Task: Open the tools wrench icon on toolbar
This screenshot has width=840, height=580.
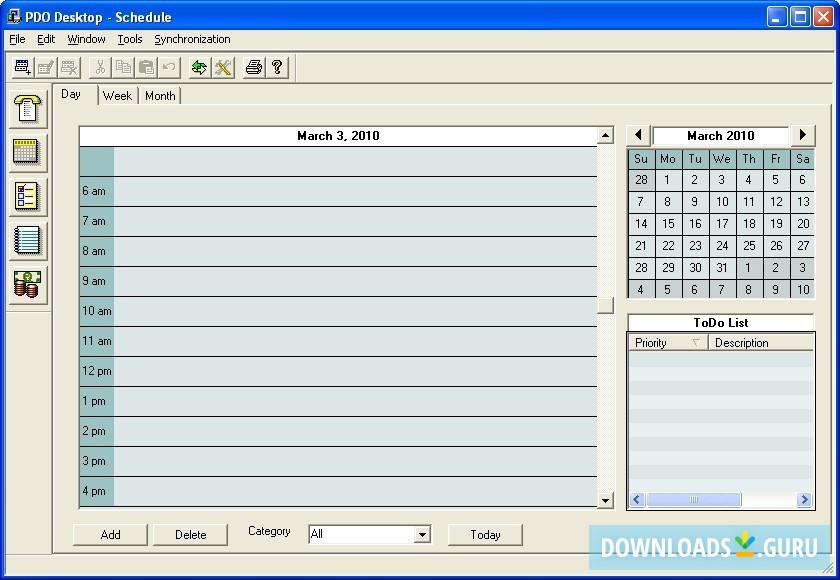Action: pos(224,67)
